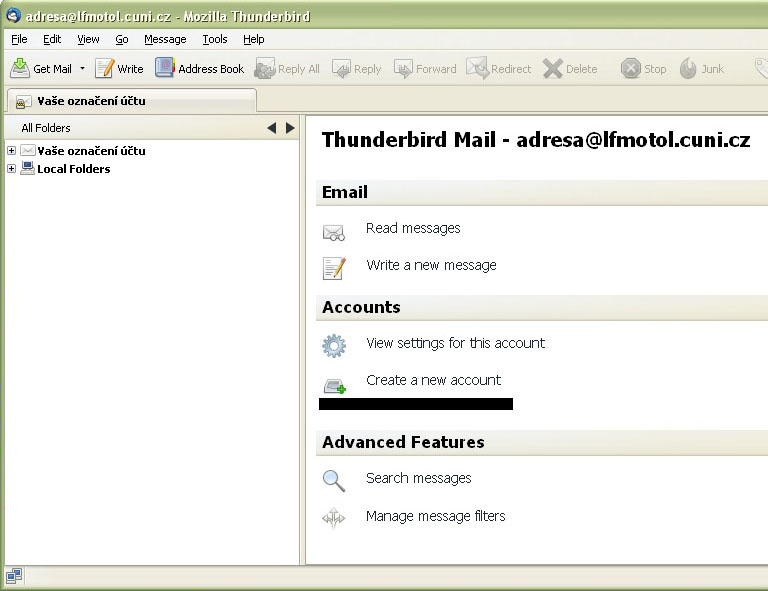Open Manage message filters link
Image resolution: width=768 pixels, height=591 pixels.
pyautogui.click(x=435, y=516)
